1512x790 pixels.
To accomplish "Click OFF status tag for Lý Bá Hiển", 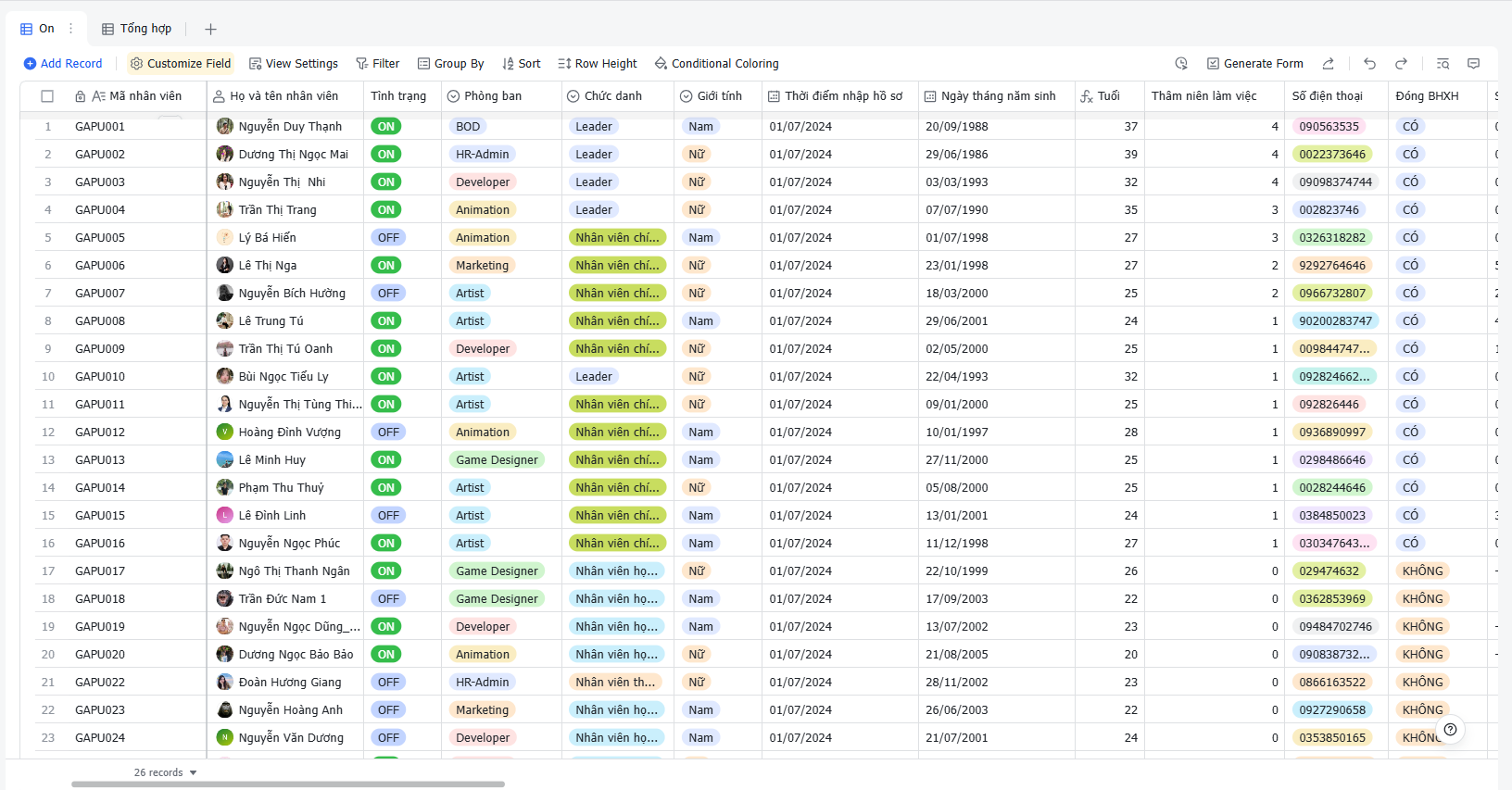I will pyautogui.click(x=388, y=237).
